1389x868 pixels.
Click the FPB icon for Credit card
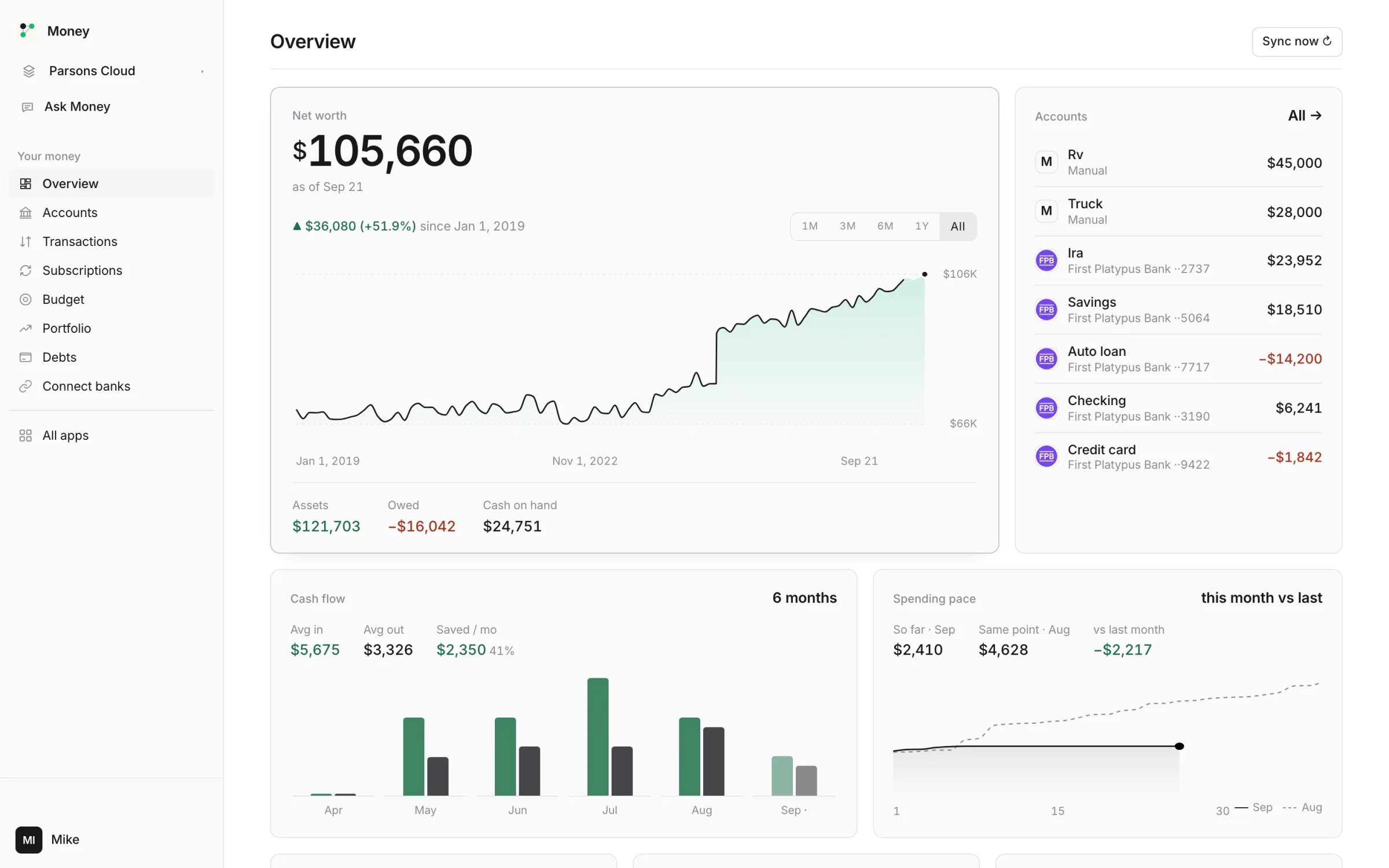point(1046,457)
